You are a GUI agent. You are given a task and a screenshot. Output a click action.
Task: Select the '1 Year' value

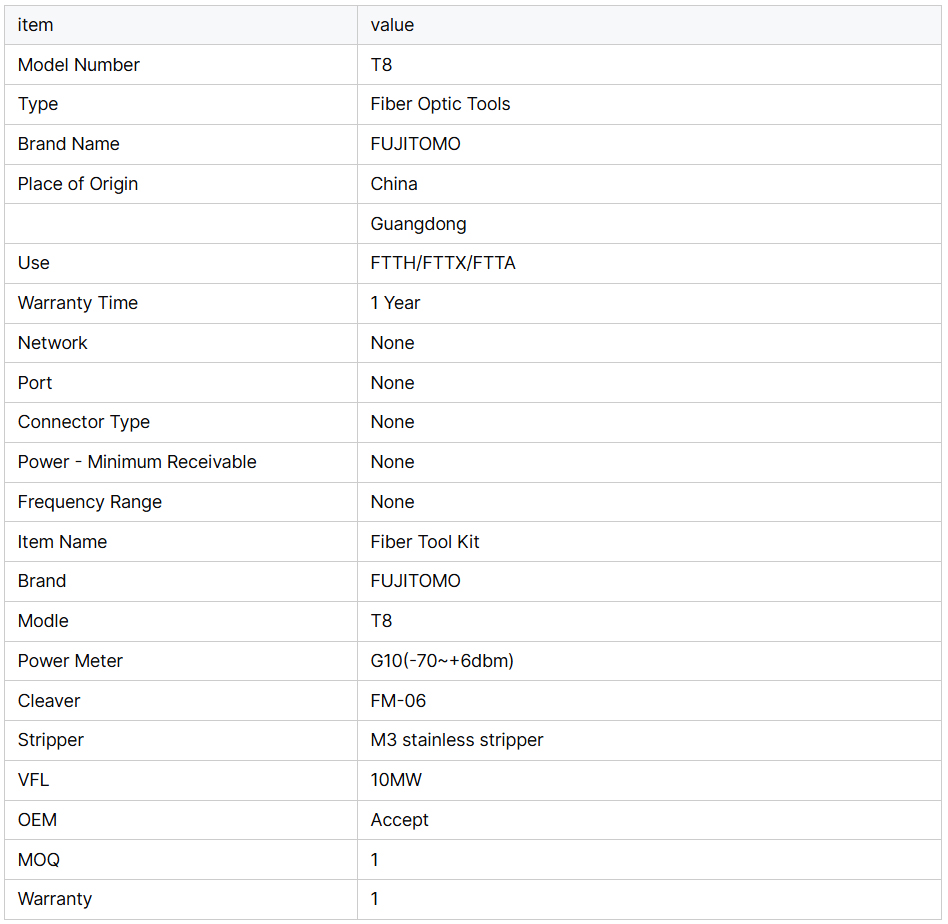pos(395,303)
